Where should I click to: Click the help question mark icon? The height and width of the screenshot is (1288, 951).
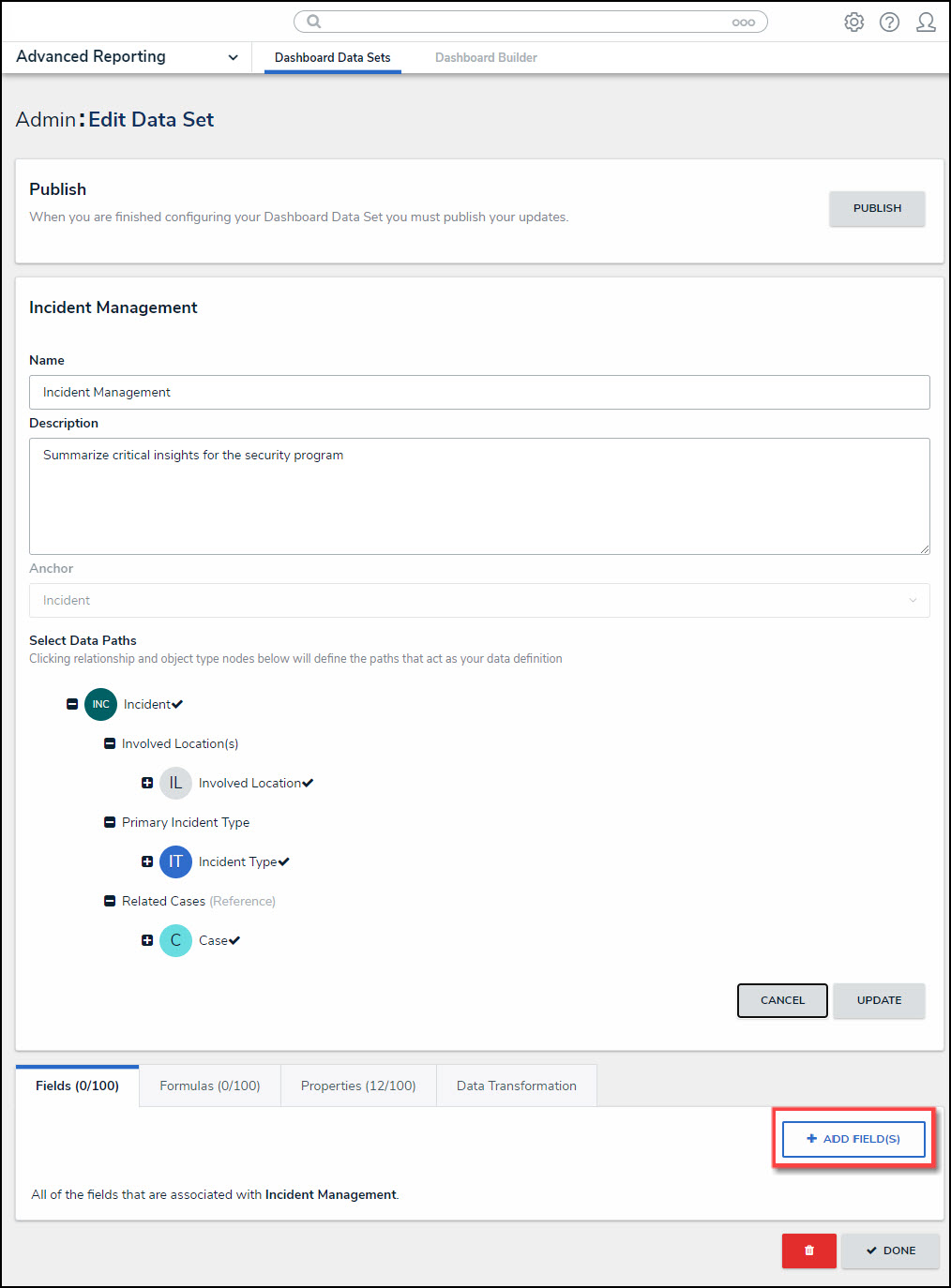click(889, 22)
